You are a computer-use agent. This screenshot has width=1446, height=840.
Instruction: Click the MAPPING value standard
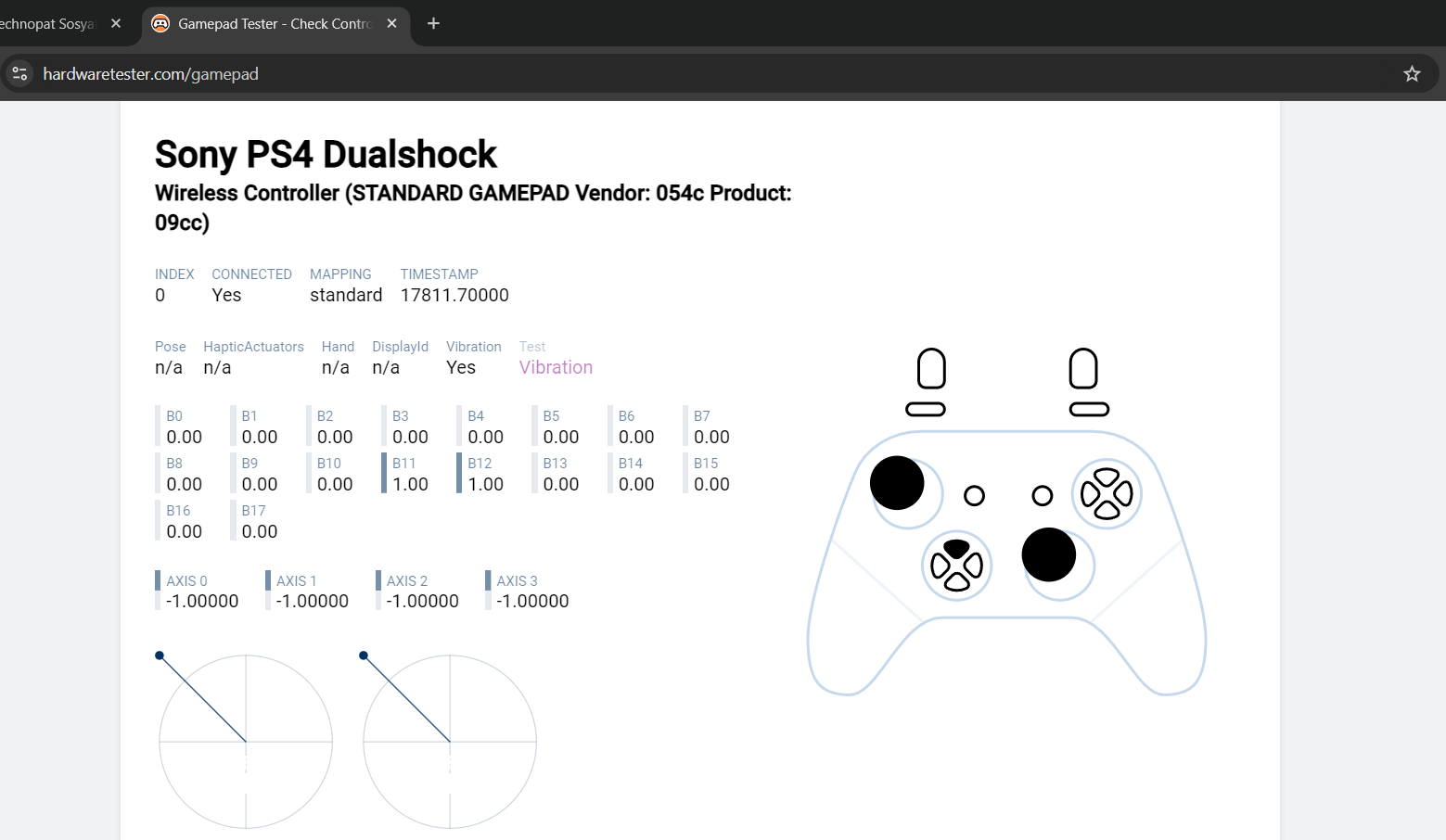click(346, 295)
